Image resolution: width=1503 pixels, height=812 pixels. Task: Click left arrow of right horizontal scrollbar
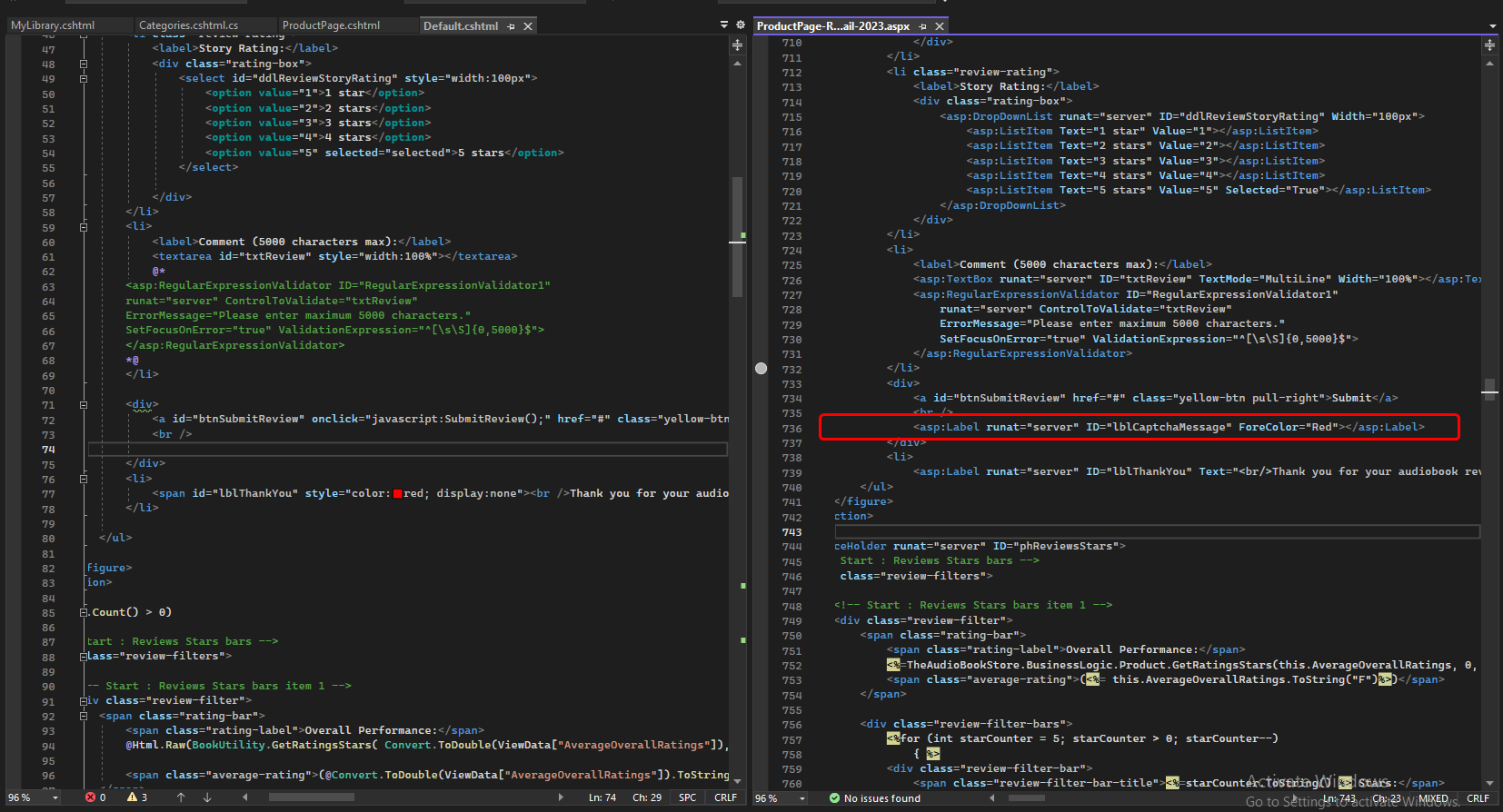pyautogui.click(x=992, y=798)
